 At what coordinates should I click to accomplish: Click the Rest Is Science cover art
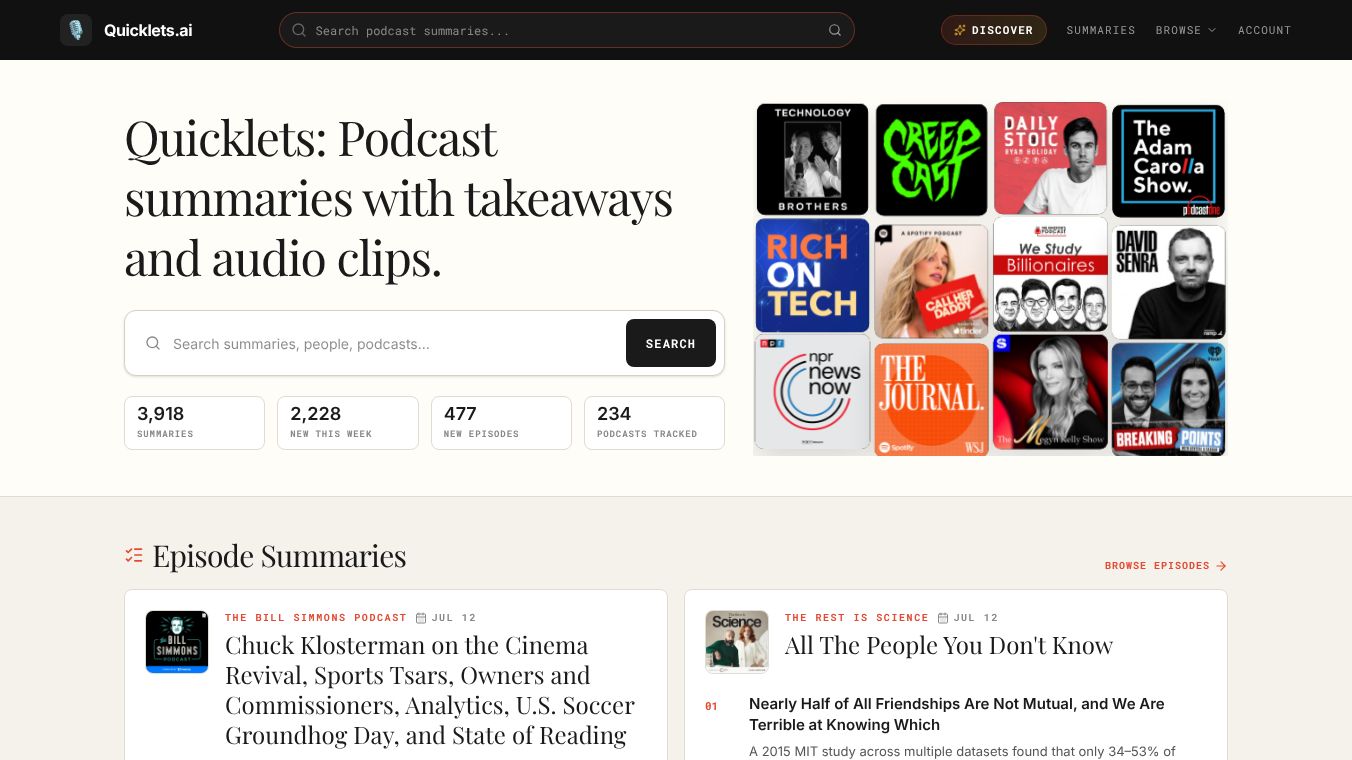(x=737, y=641)
